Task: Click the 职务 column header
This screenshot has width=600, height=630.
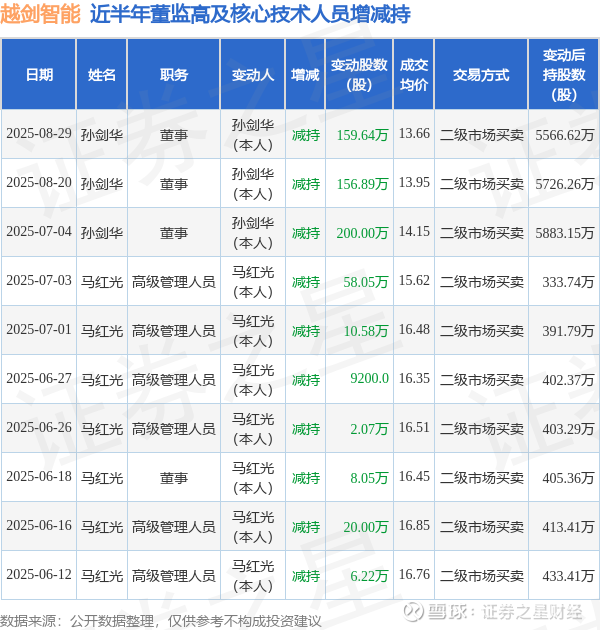Action: [174, 75]
